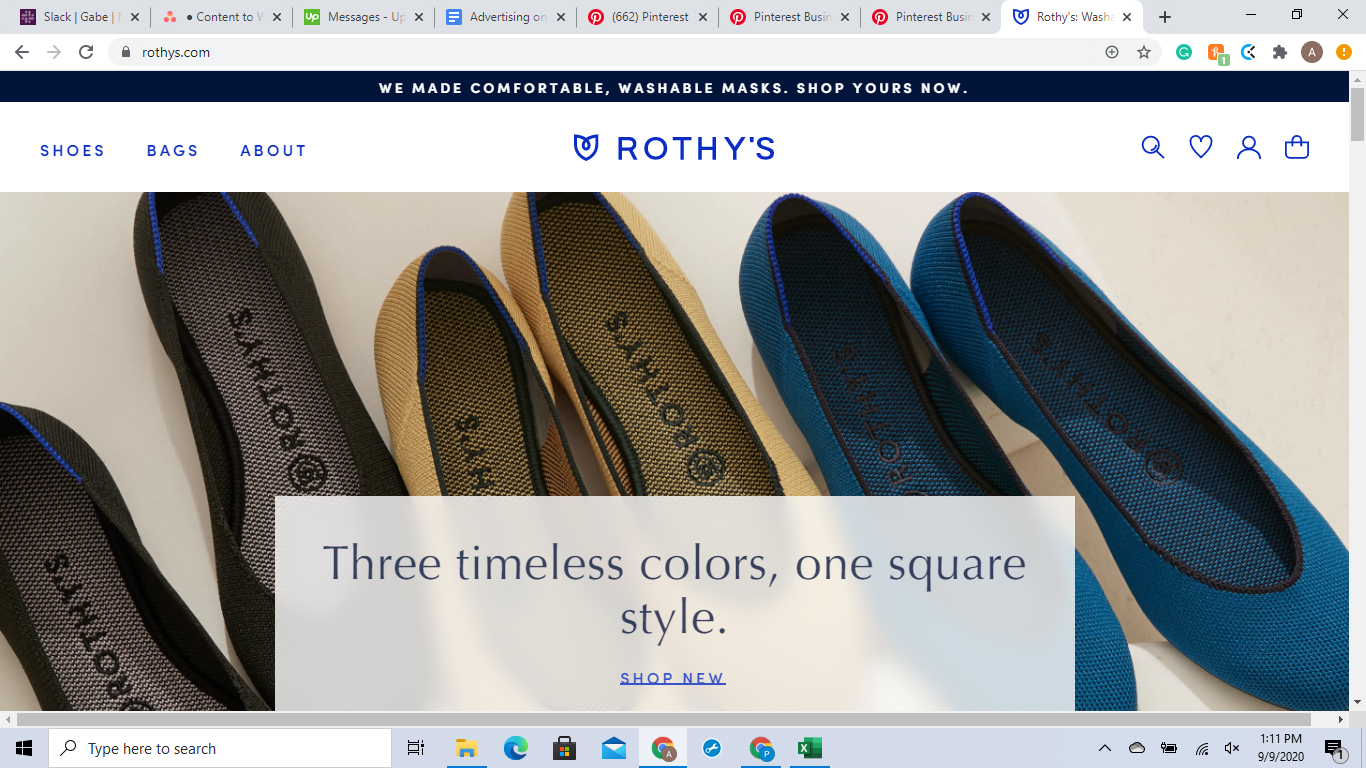Open the wishlist heart icon
The width and height of the screenshot is (1366, 768).
[x=1201, y=147]
